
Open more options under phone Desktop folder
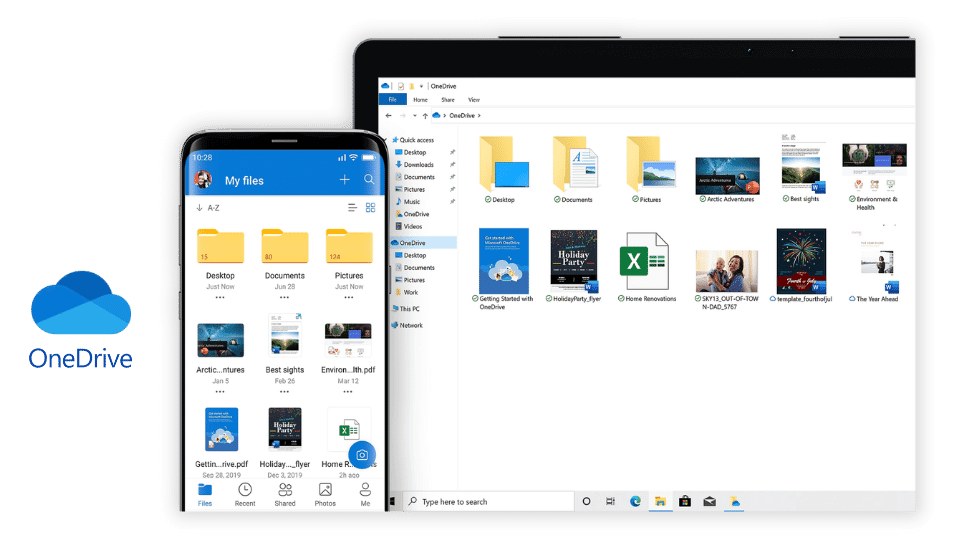[220, 298]
